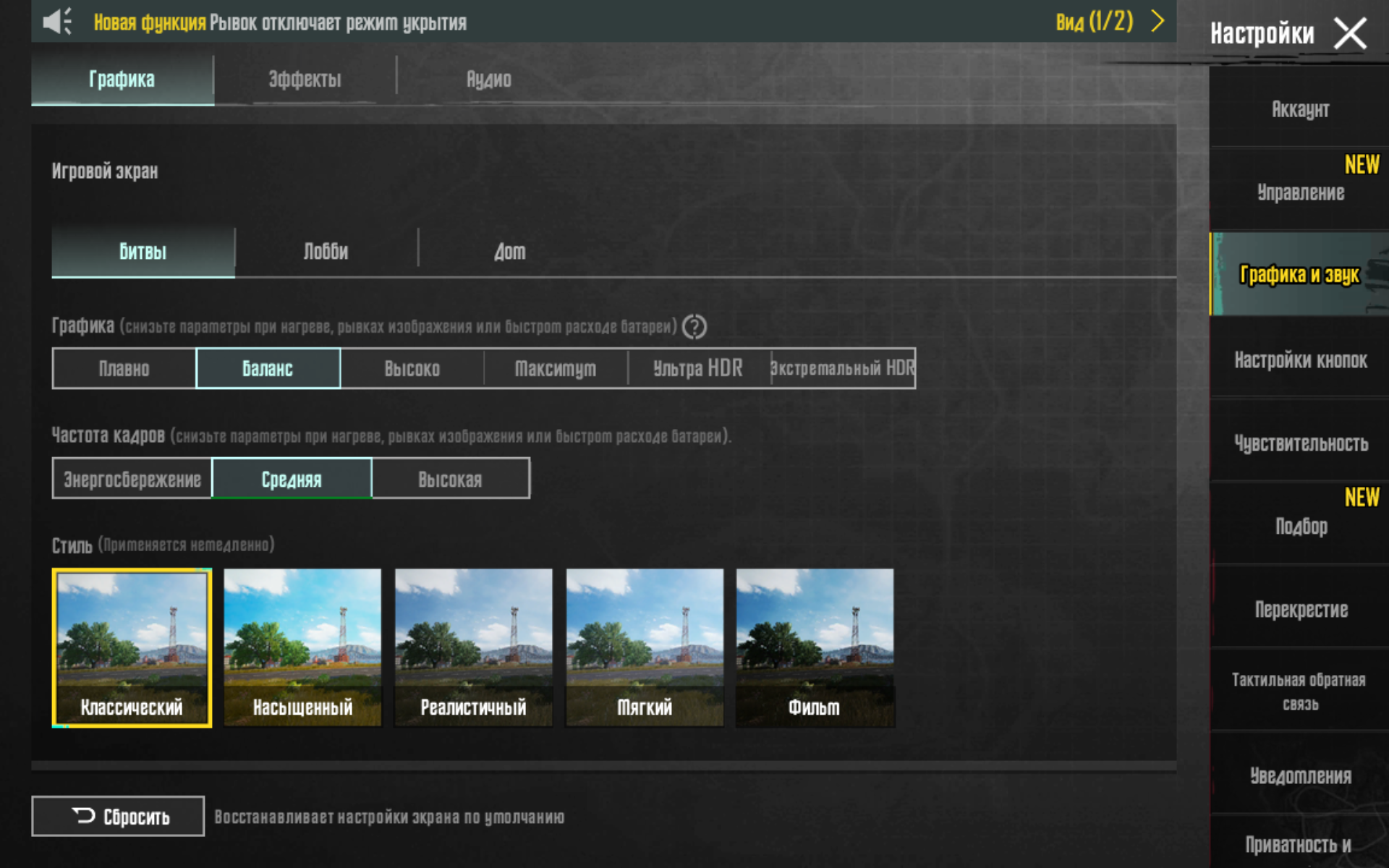Set frame rate to Высокая

pos(450,479)
